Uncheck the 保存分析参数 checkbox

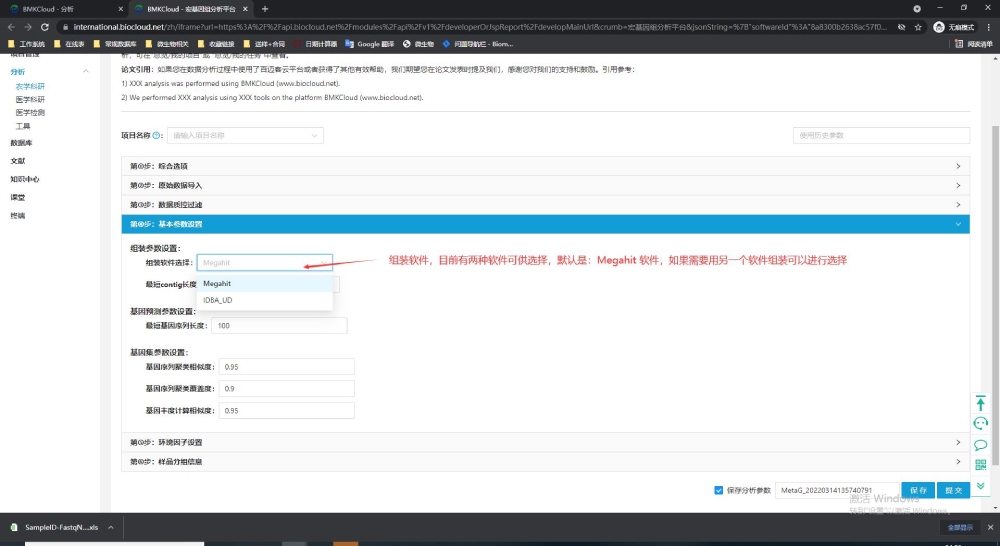719,490
